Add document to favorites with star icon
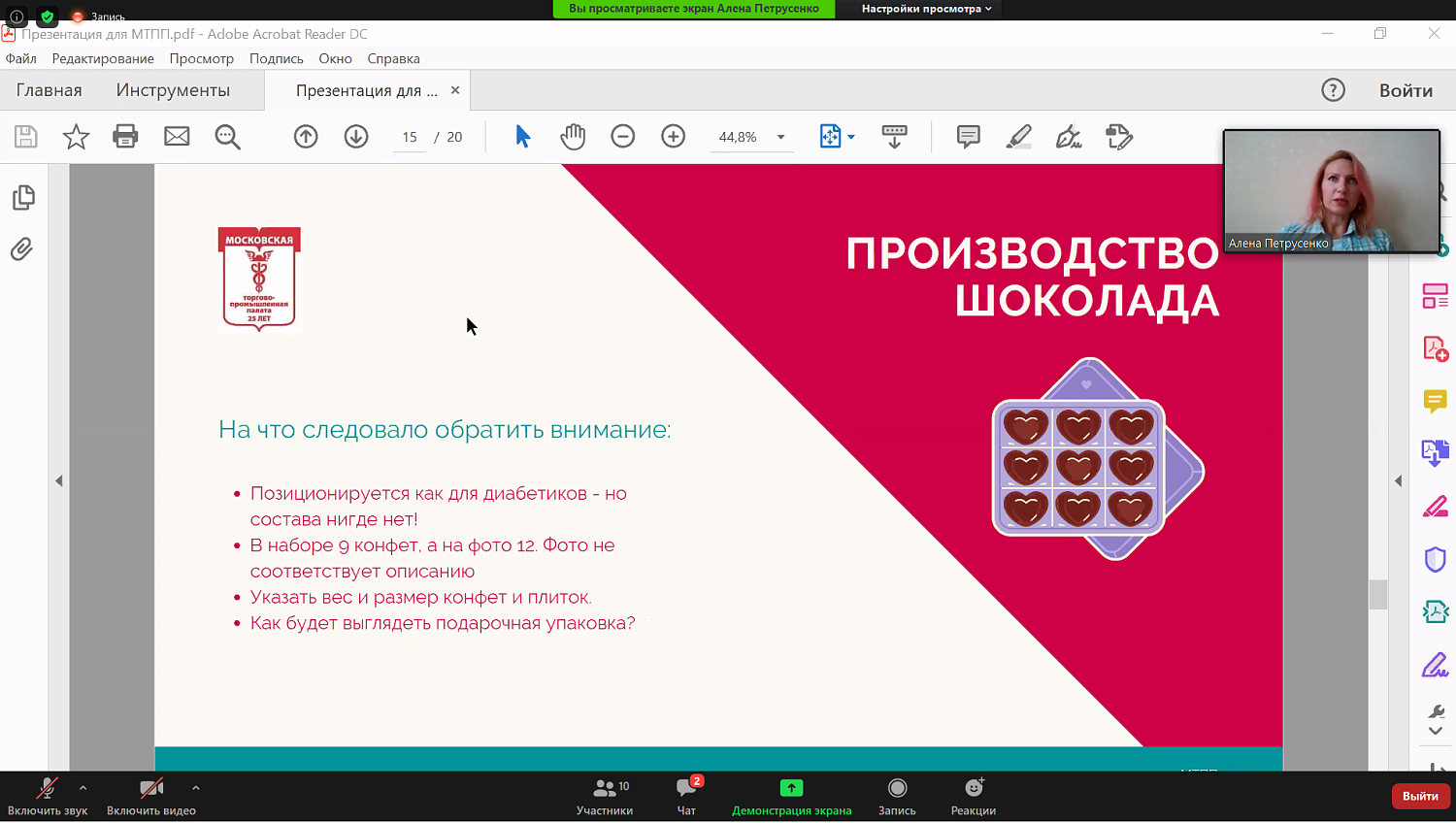The width and height of the screenshot is (1456, 823). (76, 137)
